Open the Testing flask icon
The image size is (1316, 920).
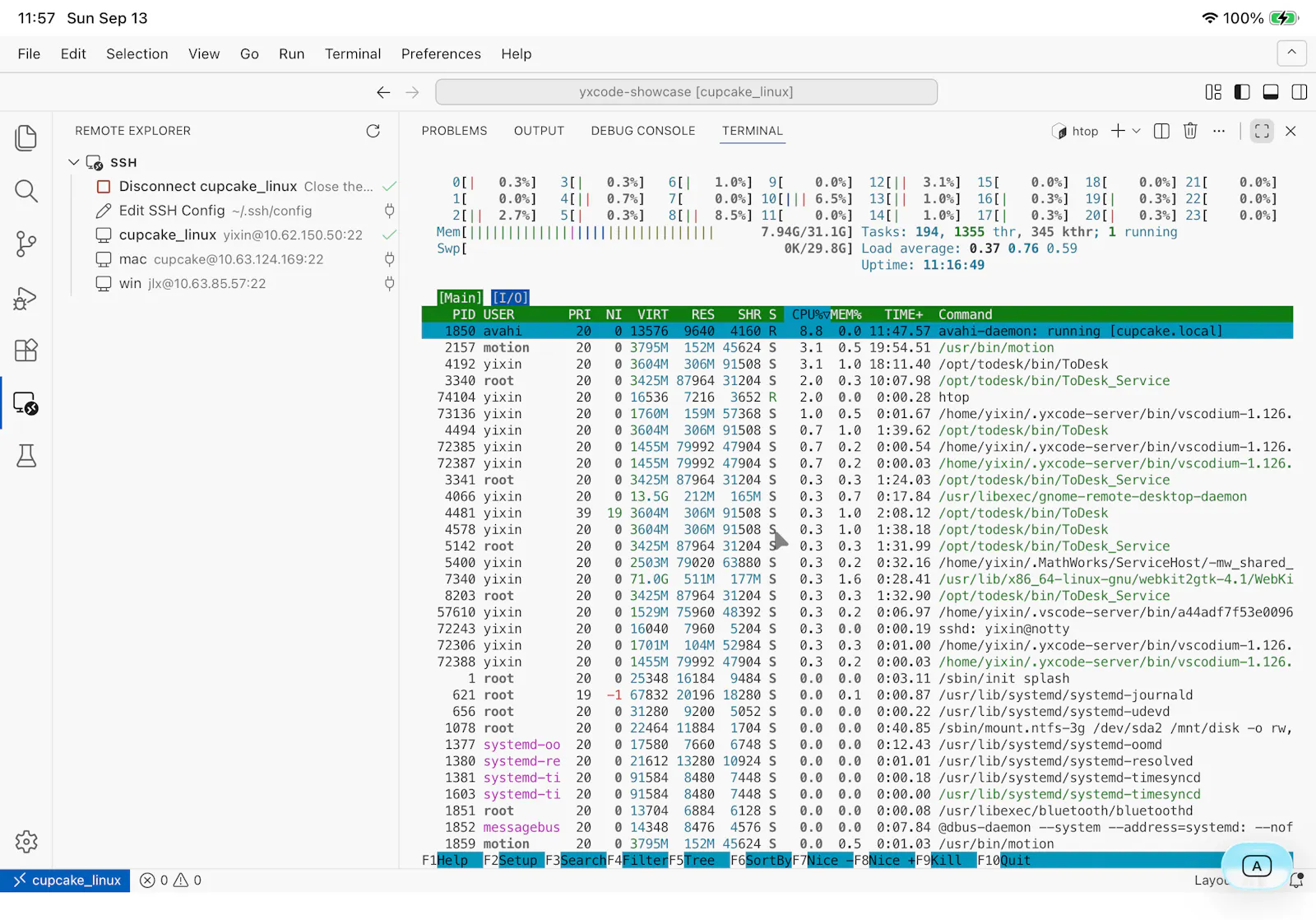tap(26, 456)
